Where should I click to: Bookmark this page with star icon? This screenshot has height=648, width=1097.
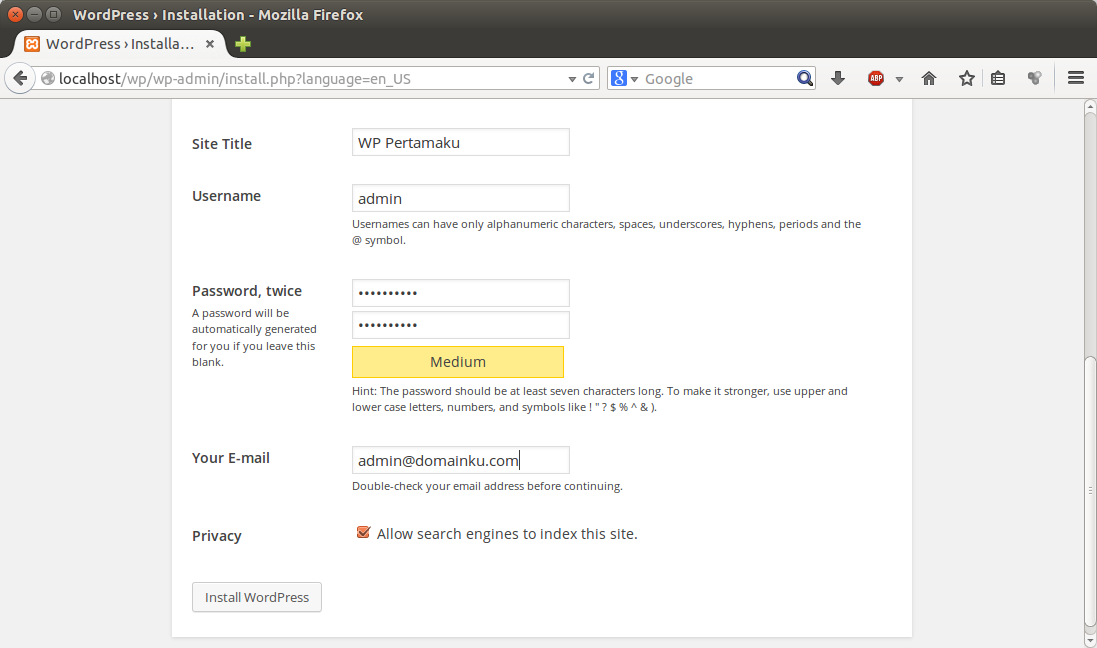pos(966,78)
